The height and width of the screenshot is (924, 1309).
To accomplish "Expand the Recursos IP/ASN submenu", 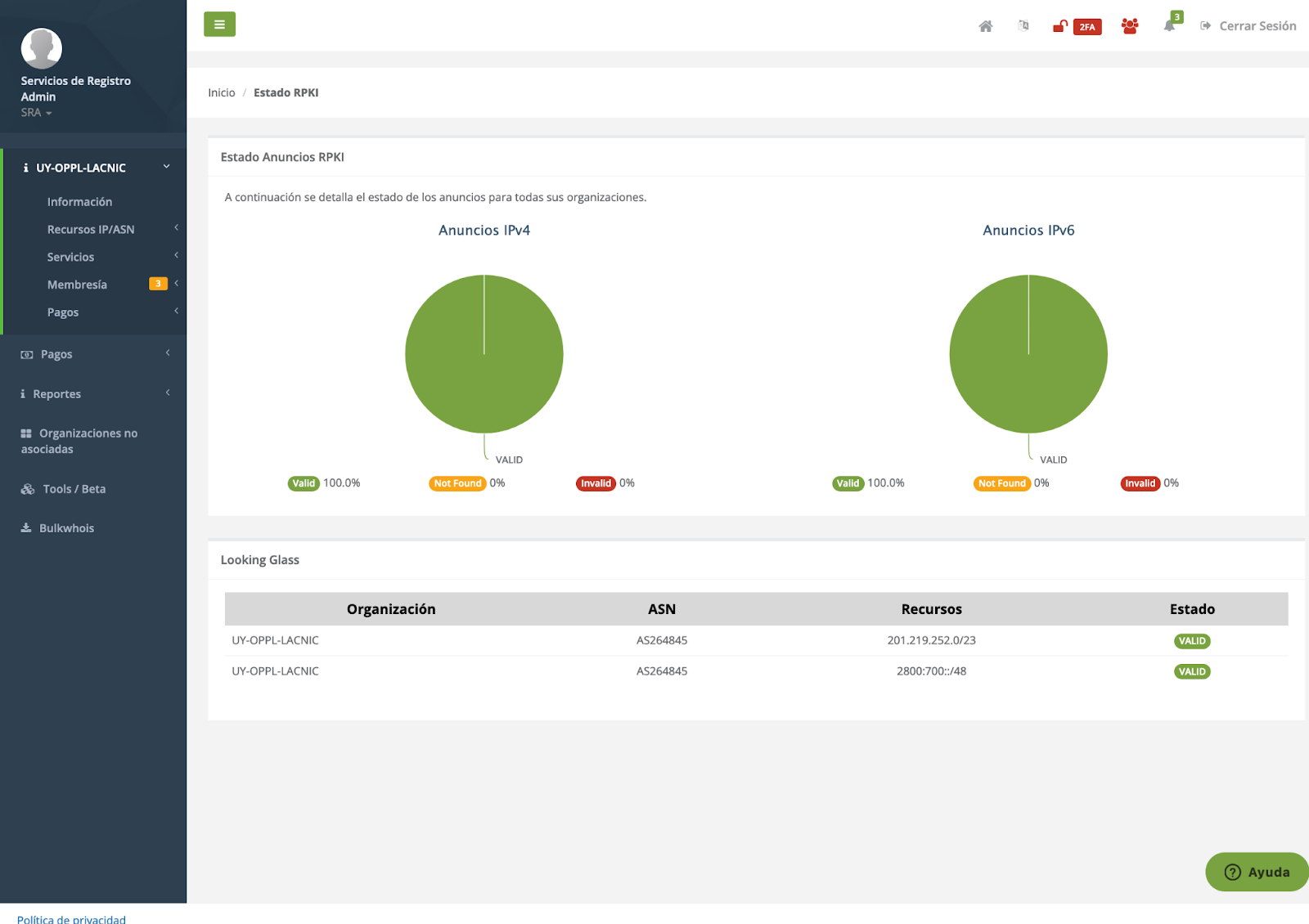I will (x=91, y=230).
